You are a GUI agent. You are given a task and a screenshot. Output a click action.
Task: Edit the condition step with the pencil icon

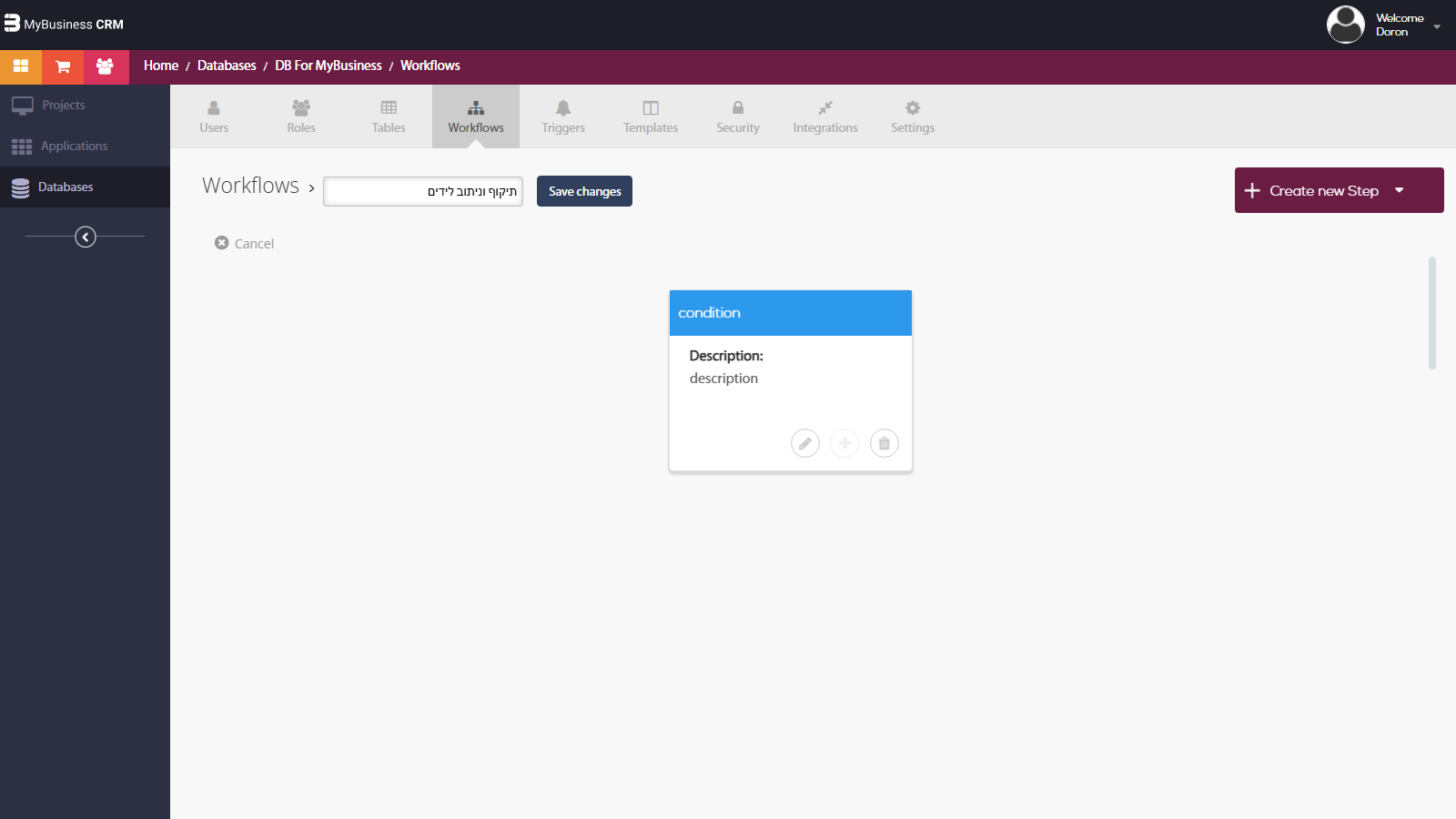click(805, 443)
